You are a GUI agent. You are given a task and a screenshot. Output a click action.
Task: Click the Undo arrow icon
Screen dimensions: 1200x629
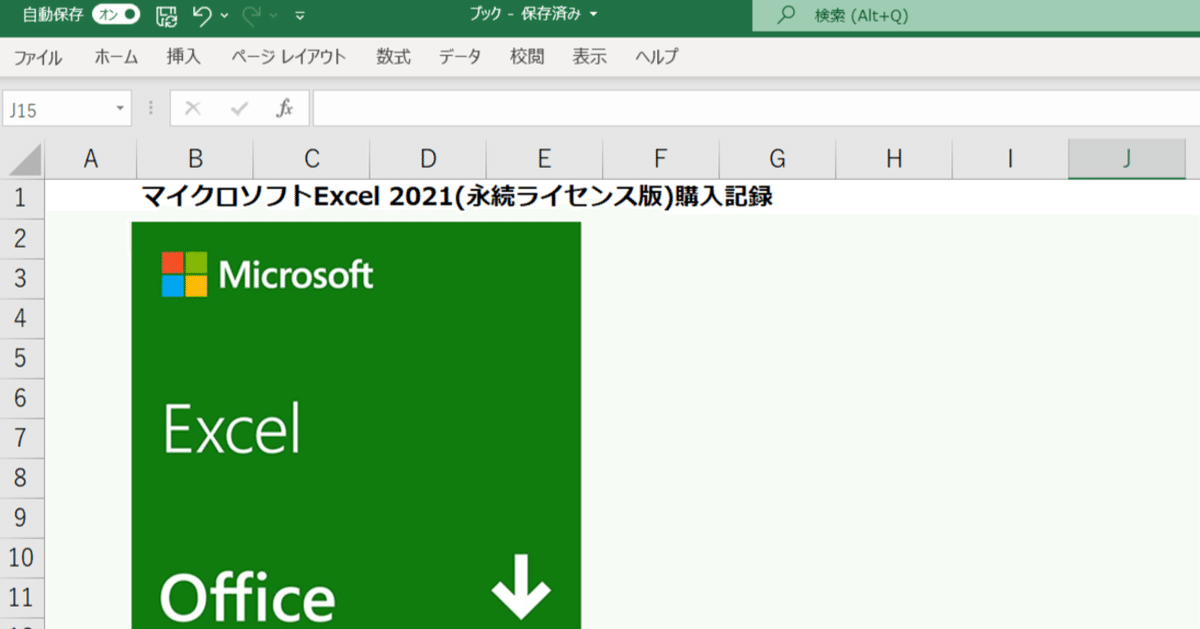[202, 15]
